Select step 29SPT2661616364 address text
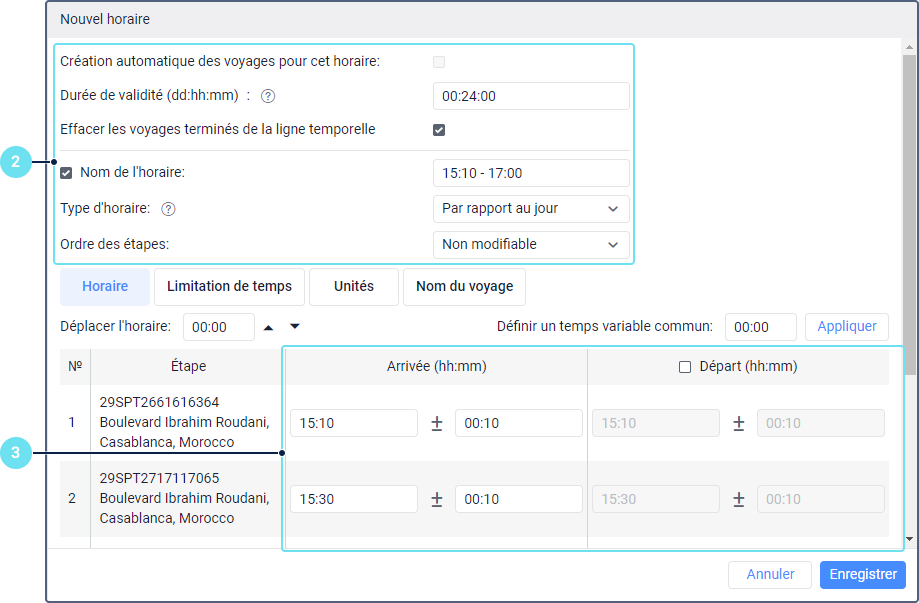The height and width of the screenshot is (603, 919). [184, 423]
